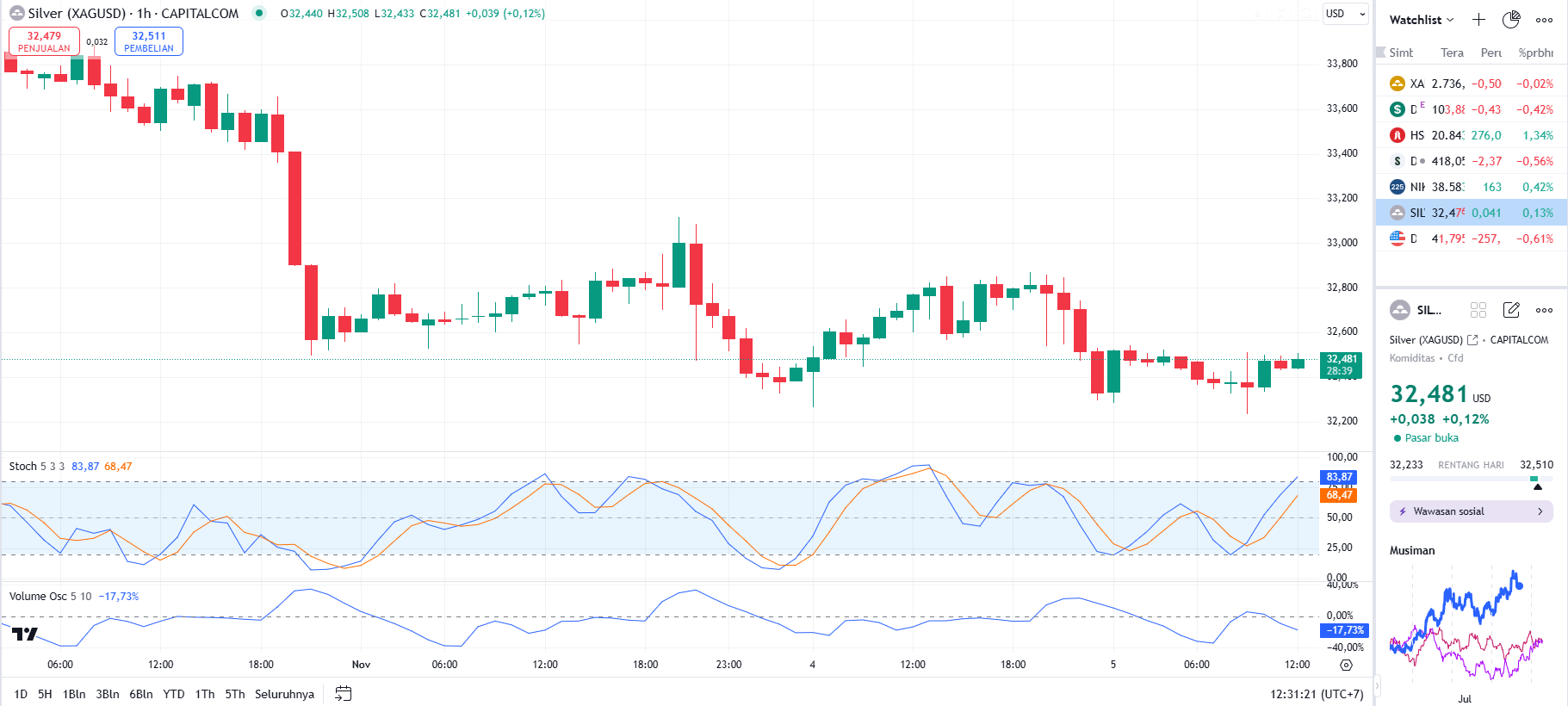Click the details panel three-dot menu
Image resolution: width=1568 pixels, height=706 pixels.
tap(1545, 310)
